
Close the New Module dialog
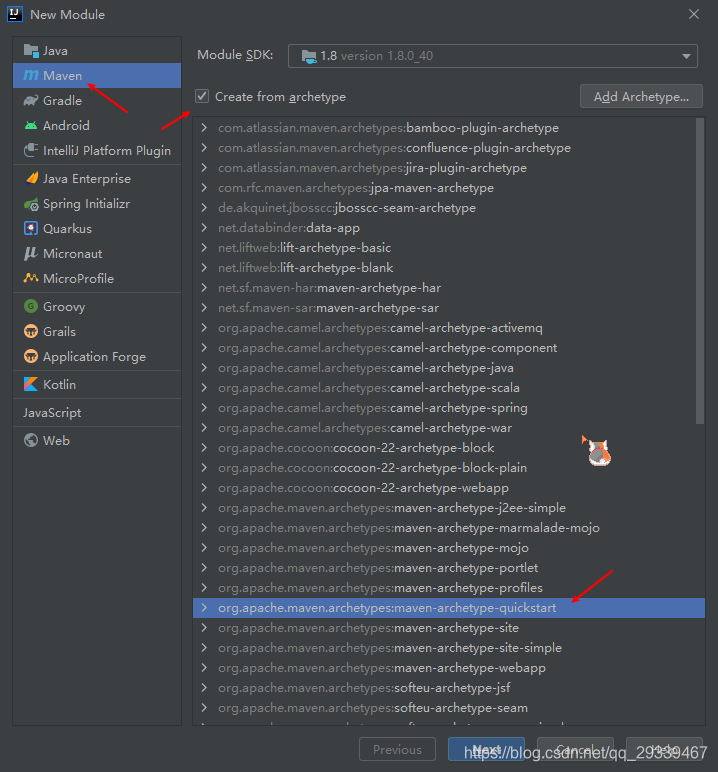(694, 14)
